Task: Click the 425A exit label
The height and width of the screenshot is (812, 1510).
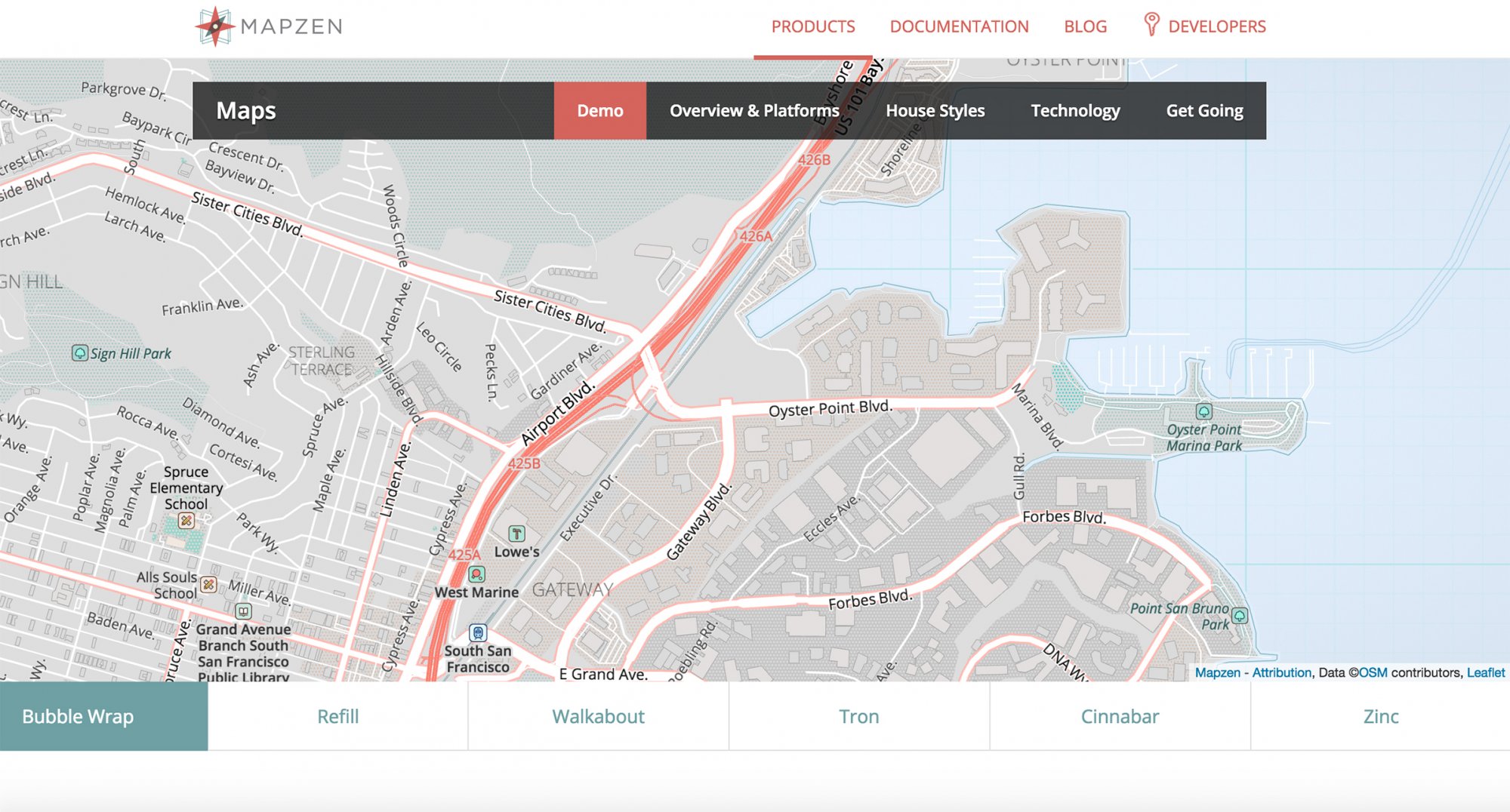Action: 464,555
